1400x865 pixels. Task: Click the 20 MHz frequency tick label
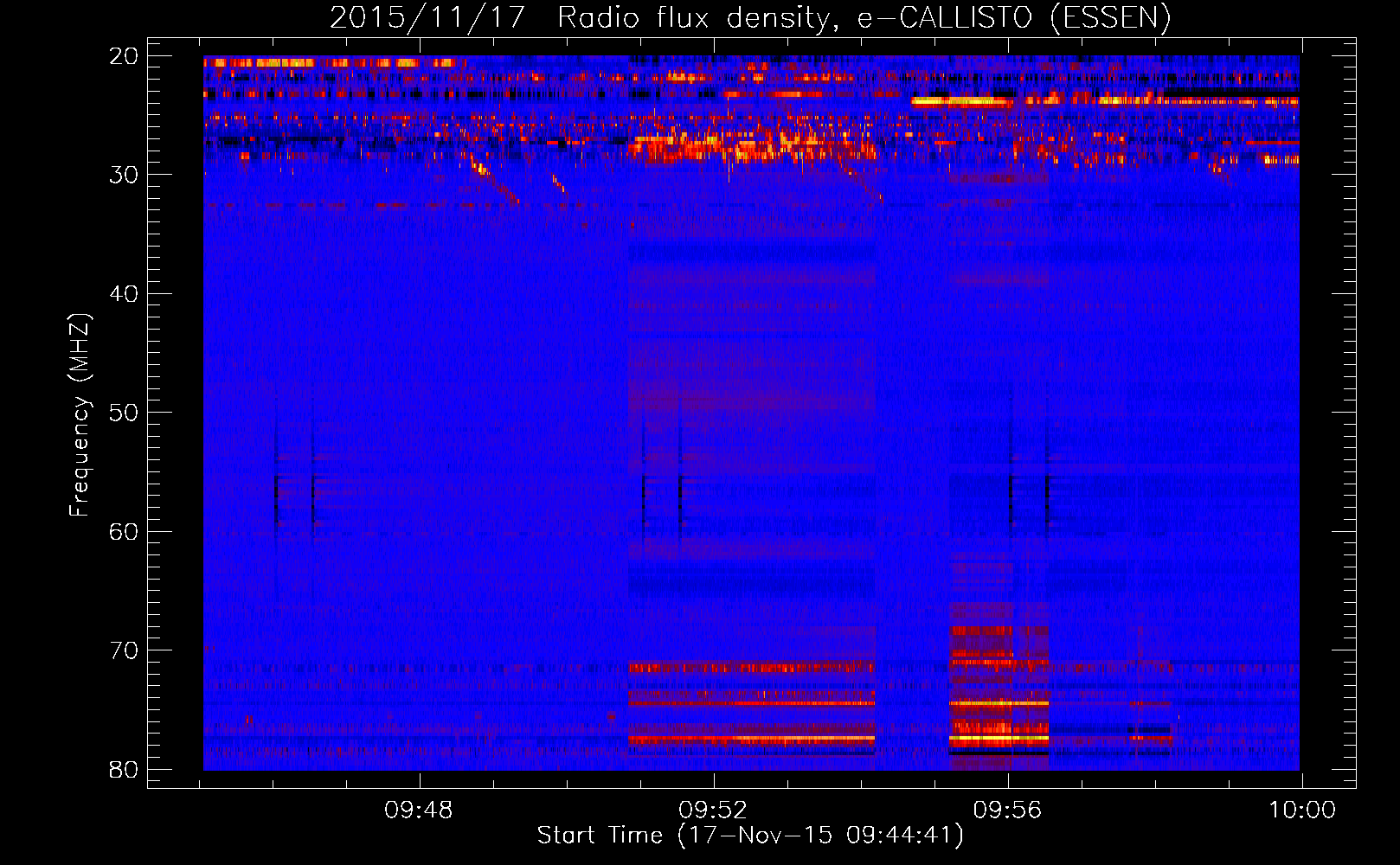coord(125,56)
